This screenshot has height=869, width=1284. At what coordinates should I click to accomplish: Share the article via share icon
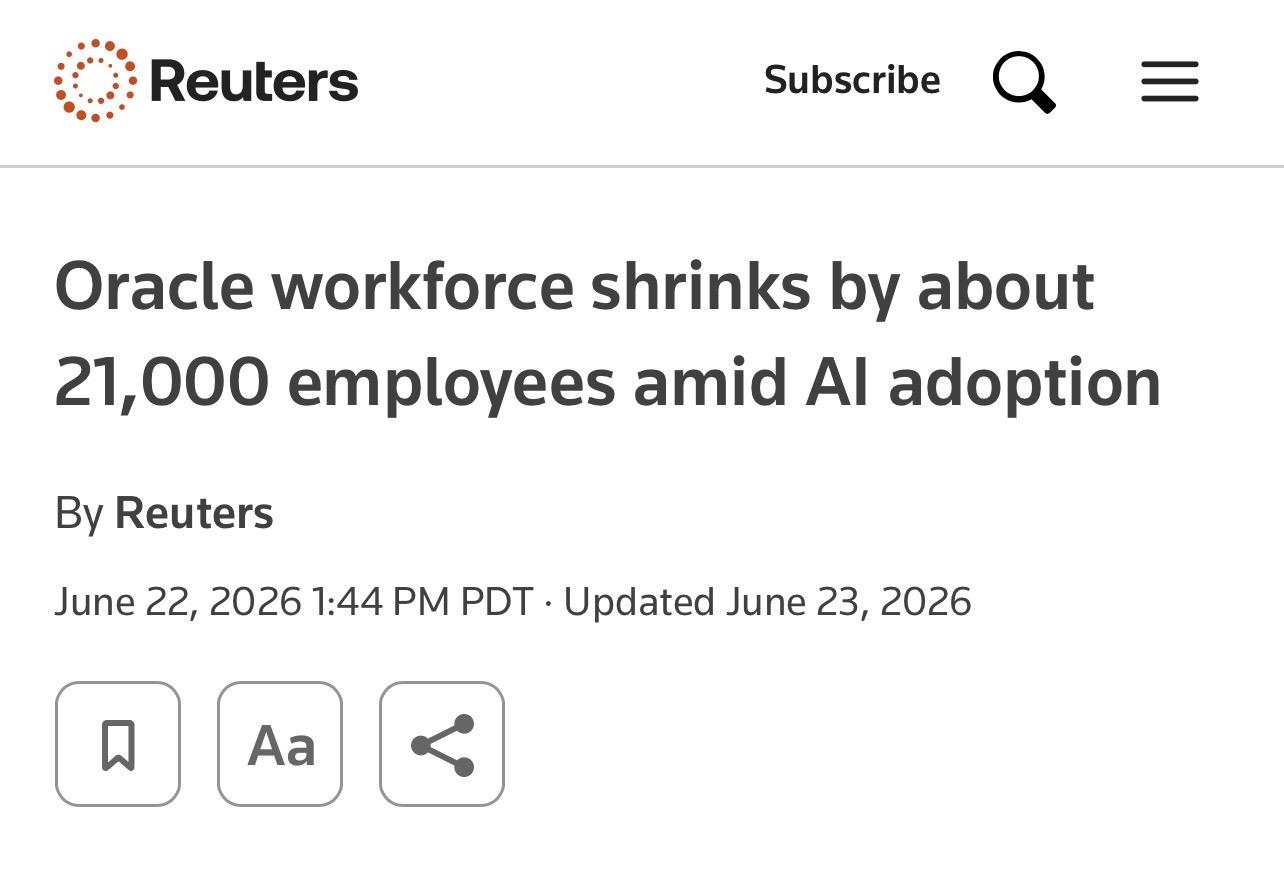click(442, 744)
